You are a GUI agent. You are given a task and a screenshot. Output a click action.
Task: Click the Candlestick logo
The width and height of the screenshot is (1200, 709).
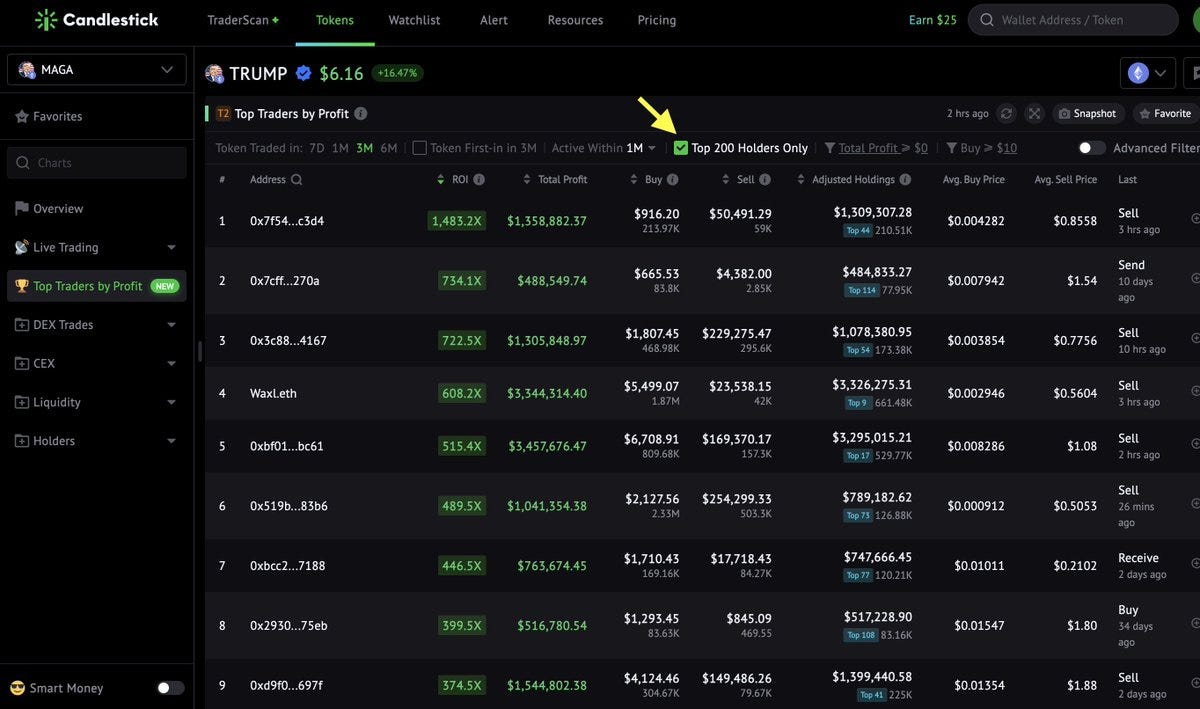pyautogui.click(x=96, y=20)
